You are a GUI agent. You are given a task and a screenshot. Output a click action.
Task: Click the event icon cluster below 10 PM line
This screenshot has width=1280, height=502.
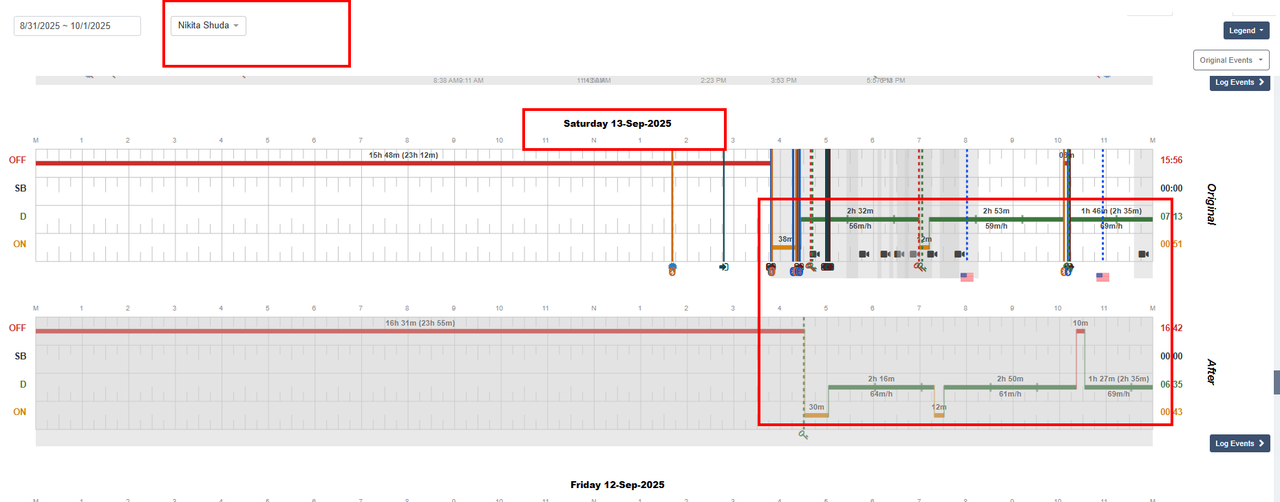(x=1067, y=269)
